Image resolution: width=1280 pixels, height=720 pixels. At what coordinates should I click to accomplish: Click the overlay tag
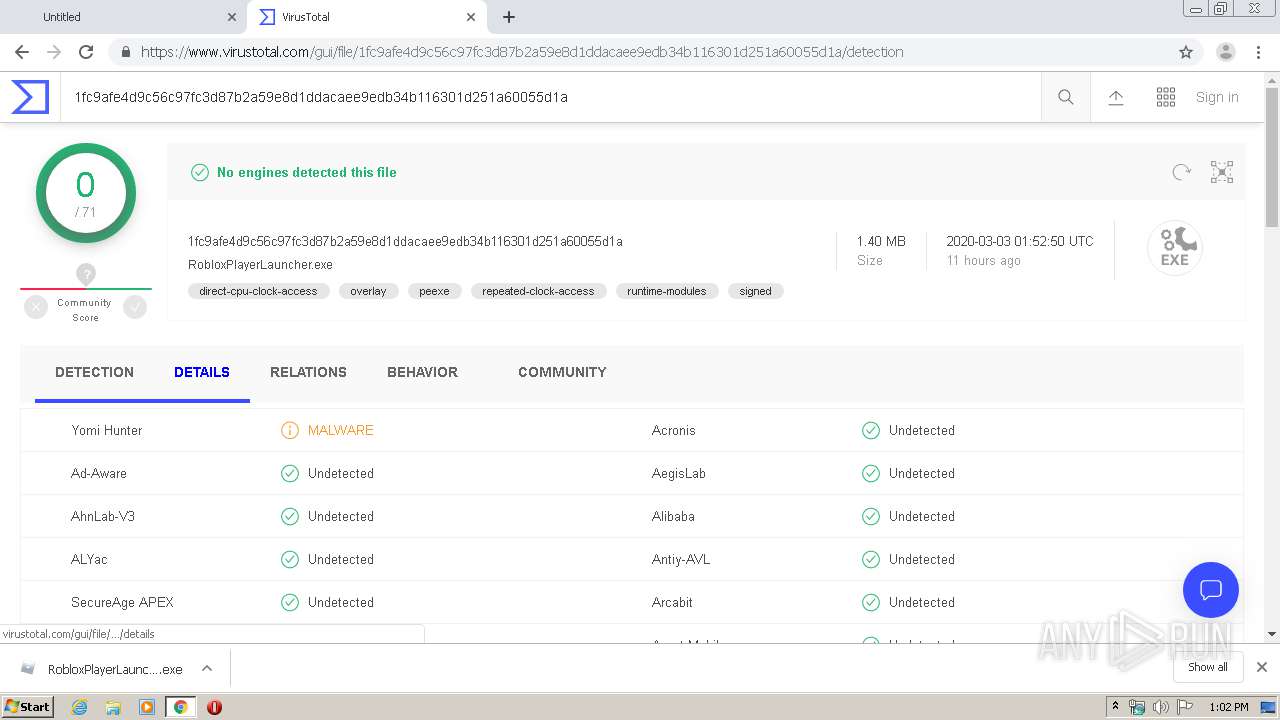coord(368,291)
